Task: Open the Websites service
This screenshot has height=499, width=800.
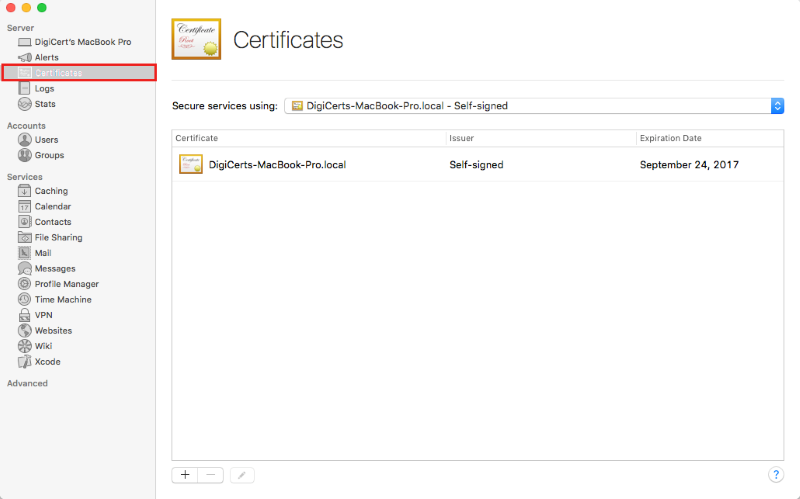Action: [53, 331]
